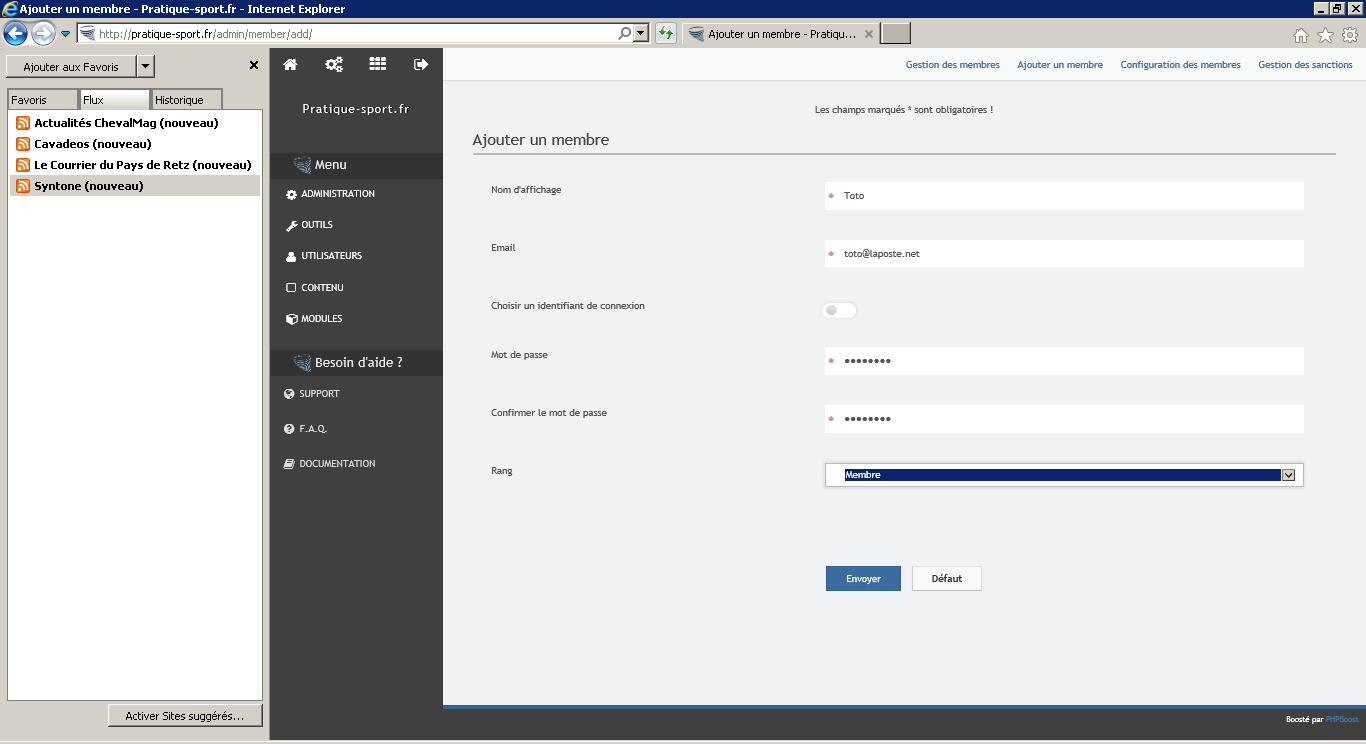The width and height of the screenshot is (1366, 744).
Task: Click the Défaut reset button
Action: pos(946,579)
